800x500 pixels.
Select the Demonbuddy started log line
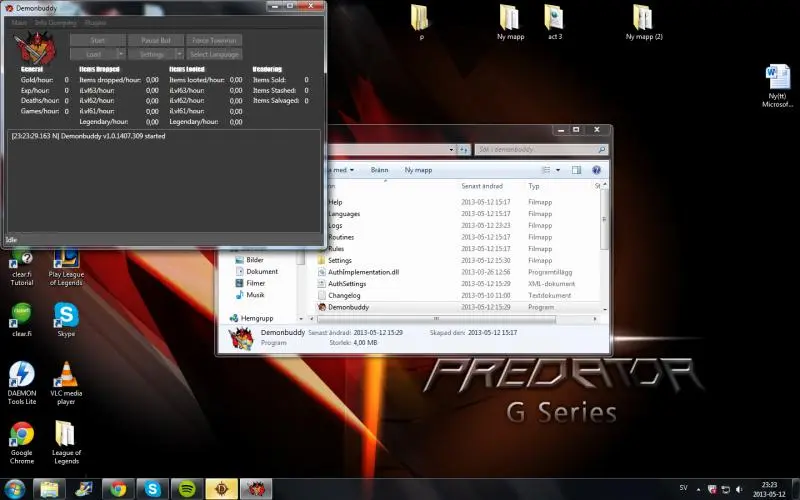tap(88, 136)
